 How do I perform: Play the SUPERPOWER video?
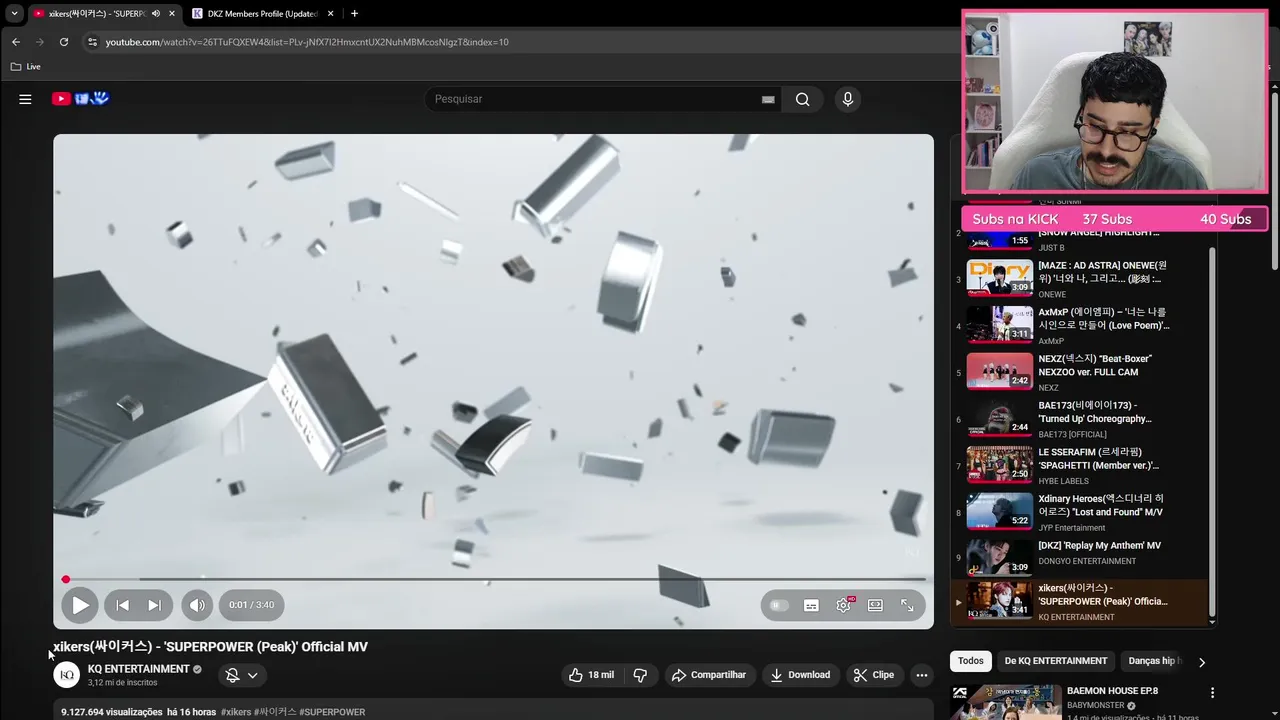(x=80, y=605)
